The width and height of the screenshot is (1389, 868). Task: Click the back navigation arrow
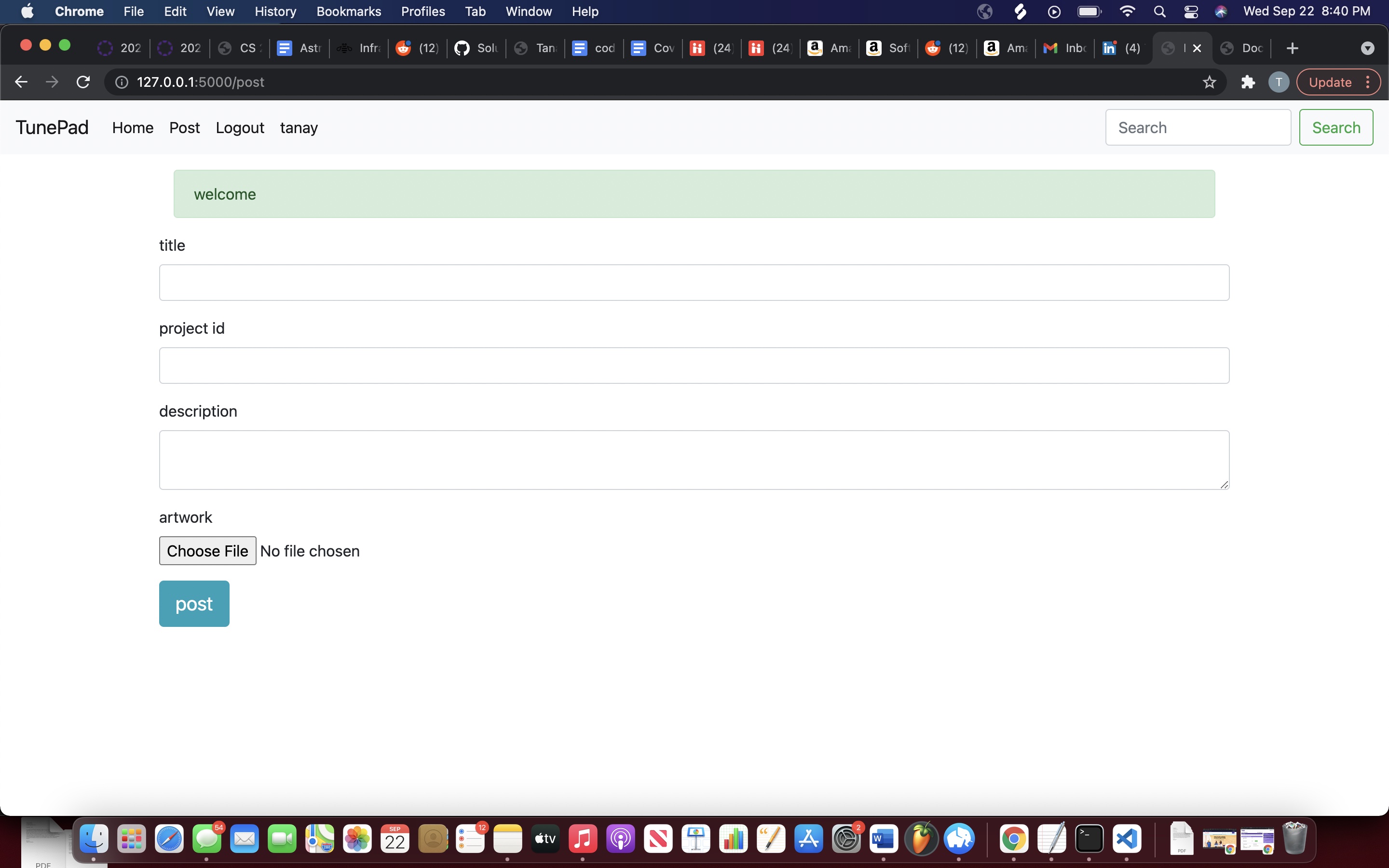pyautogui.click(x=21, y=81)
